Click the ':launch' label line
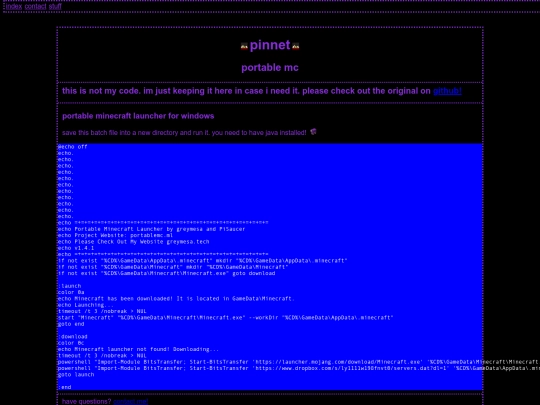This screenshot has height=405, width=540. 69,286
